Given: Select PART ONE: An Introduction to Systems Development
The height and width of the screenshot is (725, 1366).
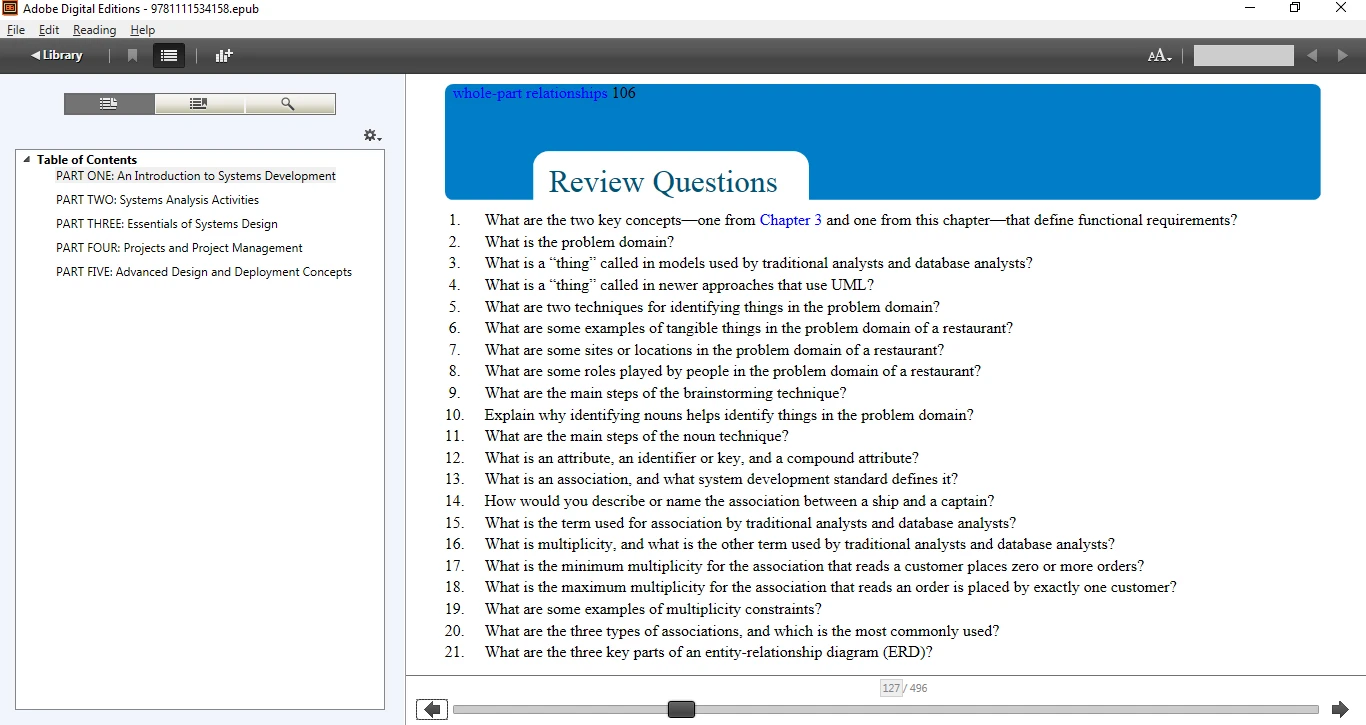Looking at the screenshot, I should click(x=196, y=176).
